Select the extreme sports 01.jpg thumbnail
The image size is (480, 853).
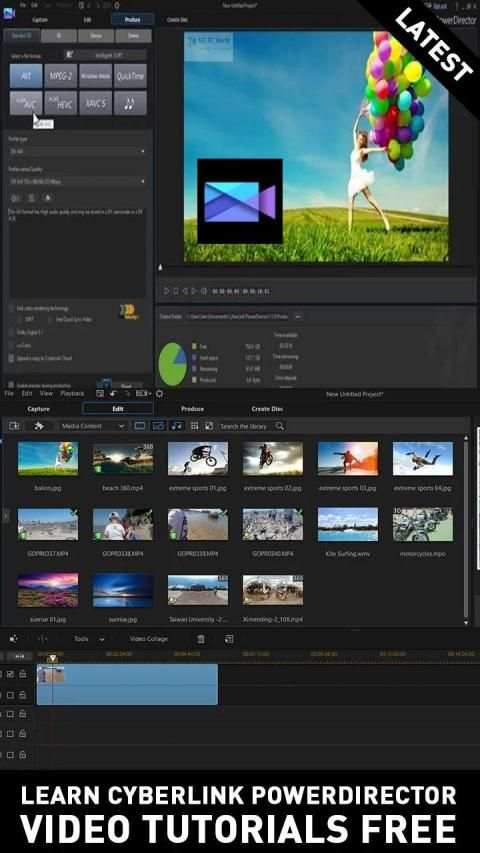pos(198,459)
